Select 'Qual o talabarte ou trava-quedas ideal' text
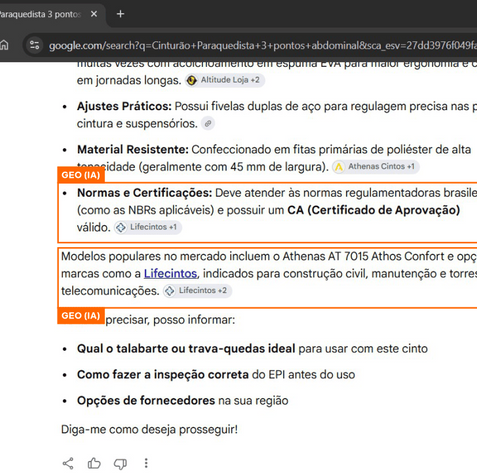Screen dimensions: 477x476 [186, 349]
